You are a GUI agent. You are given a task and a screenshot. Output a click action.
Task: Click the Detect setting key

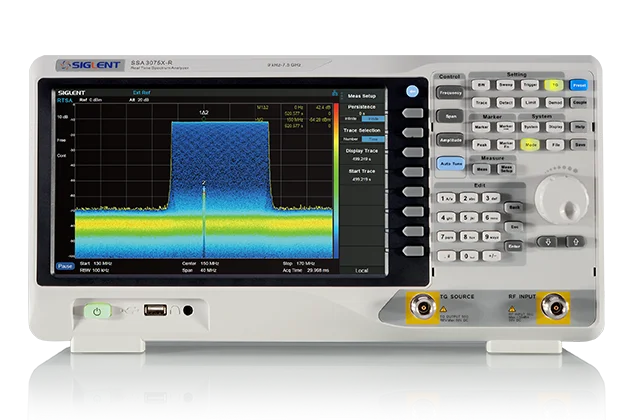(x=505, y=103)
